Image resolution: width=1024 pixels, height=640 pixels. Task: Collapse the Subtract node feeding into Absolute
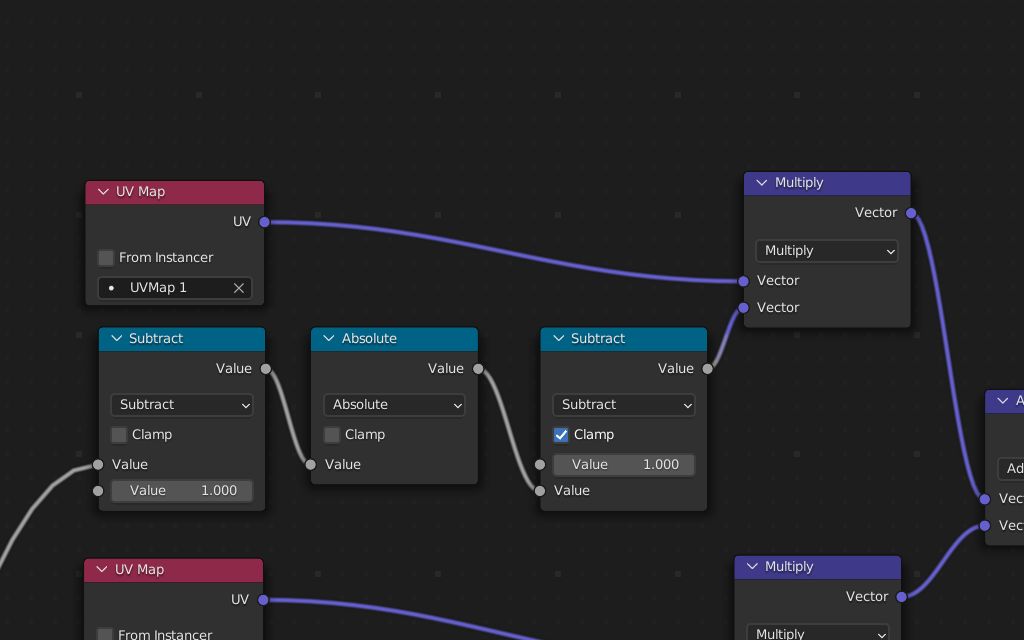click(116, 338)
